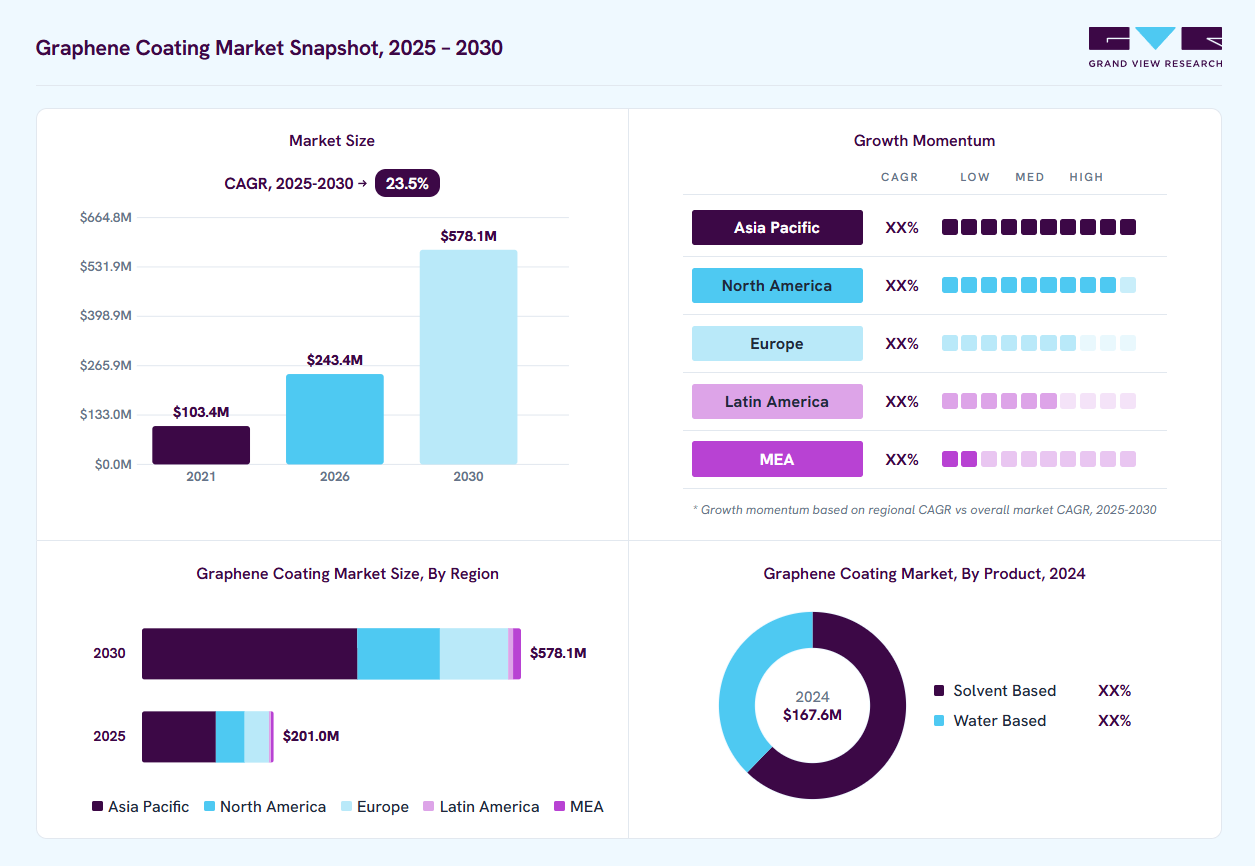Click the By Product, 2024 heading

[x=924, y=574]
